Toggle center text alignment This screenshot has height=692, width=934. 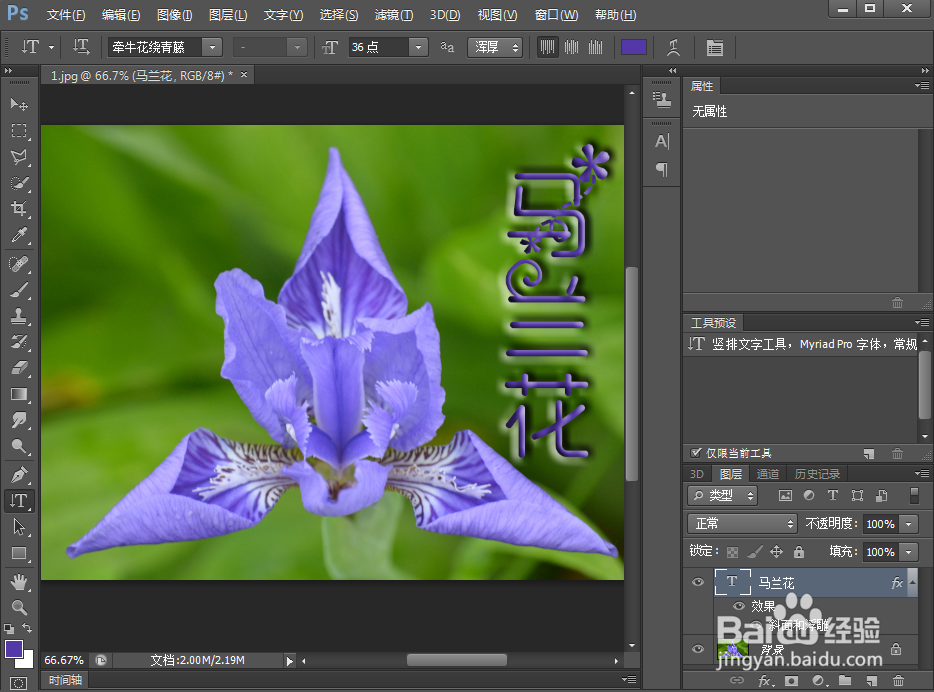[x=571, y=47]
